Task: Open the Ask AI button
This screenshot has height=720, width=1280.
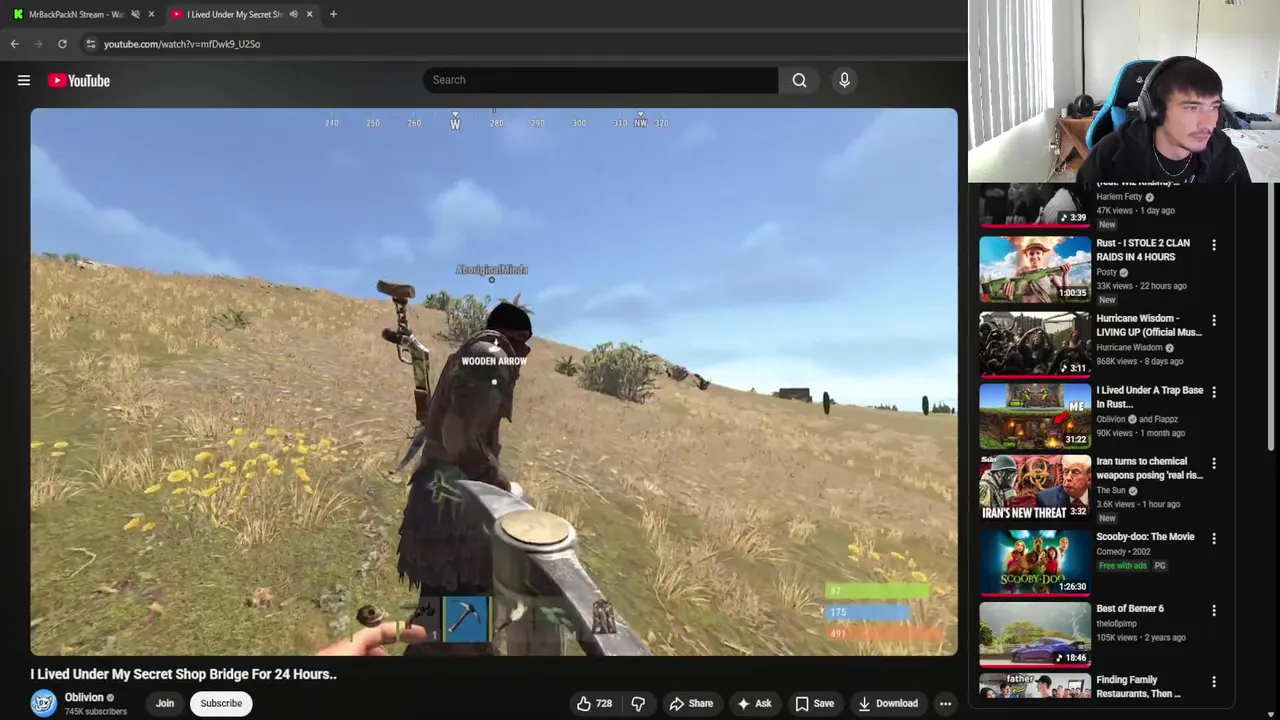Action: tap(754, 703)
